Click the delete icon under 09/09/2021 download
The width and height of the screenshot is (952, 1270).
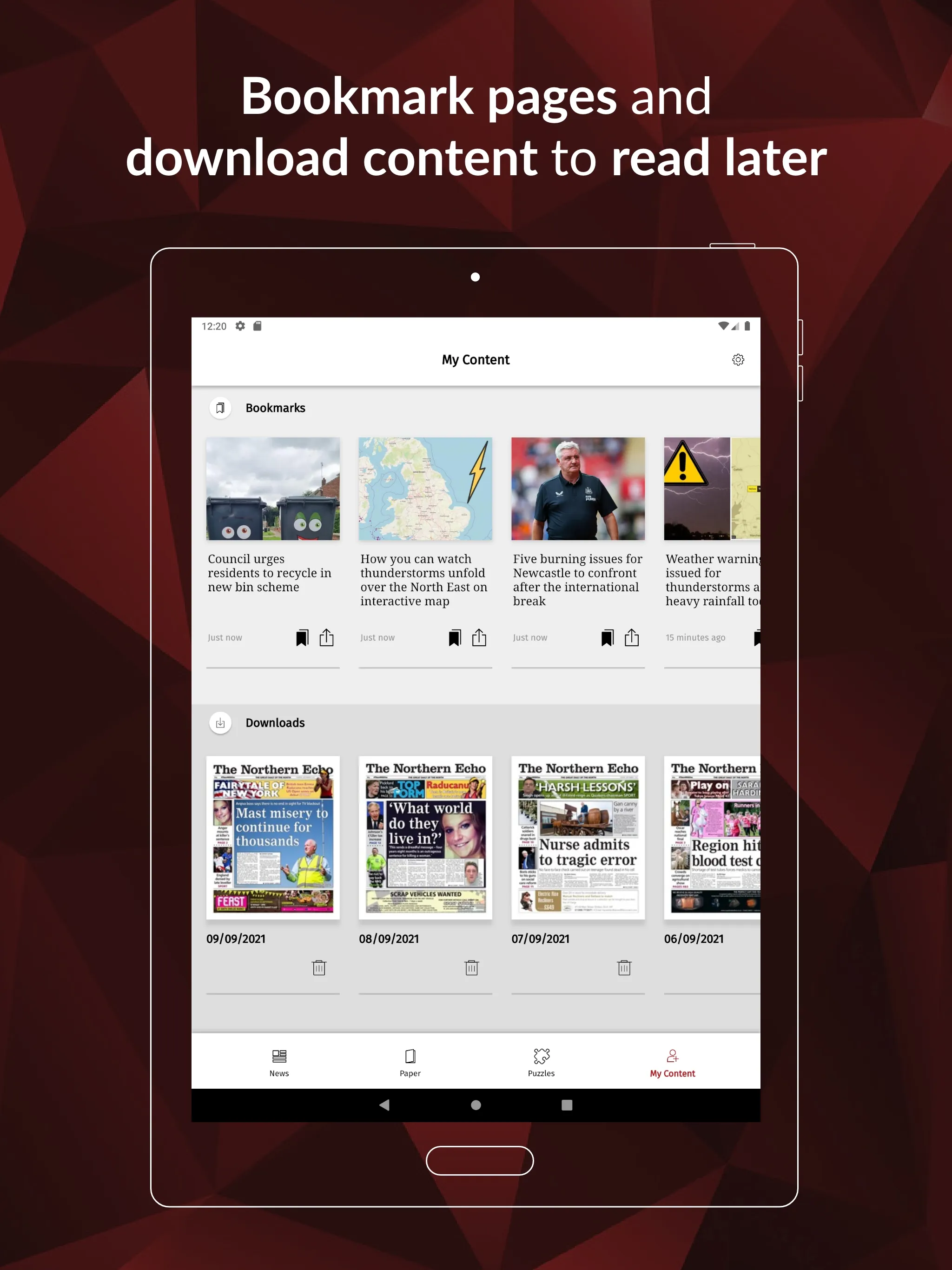(x=319, y=967)
